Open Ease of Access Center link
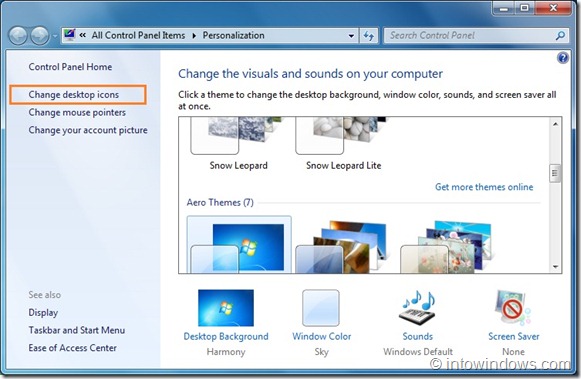Viewport: 581px width, 379px height. [x=73, y=348]
